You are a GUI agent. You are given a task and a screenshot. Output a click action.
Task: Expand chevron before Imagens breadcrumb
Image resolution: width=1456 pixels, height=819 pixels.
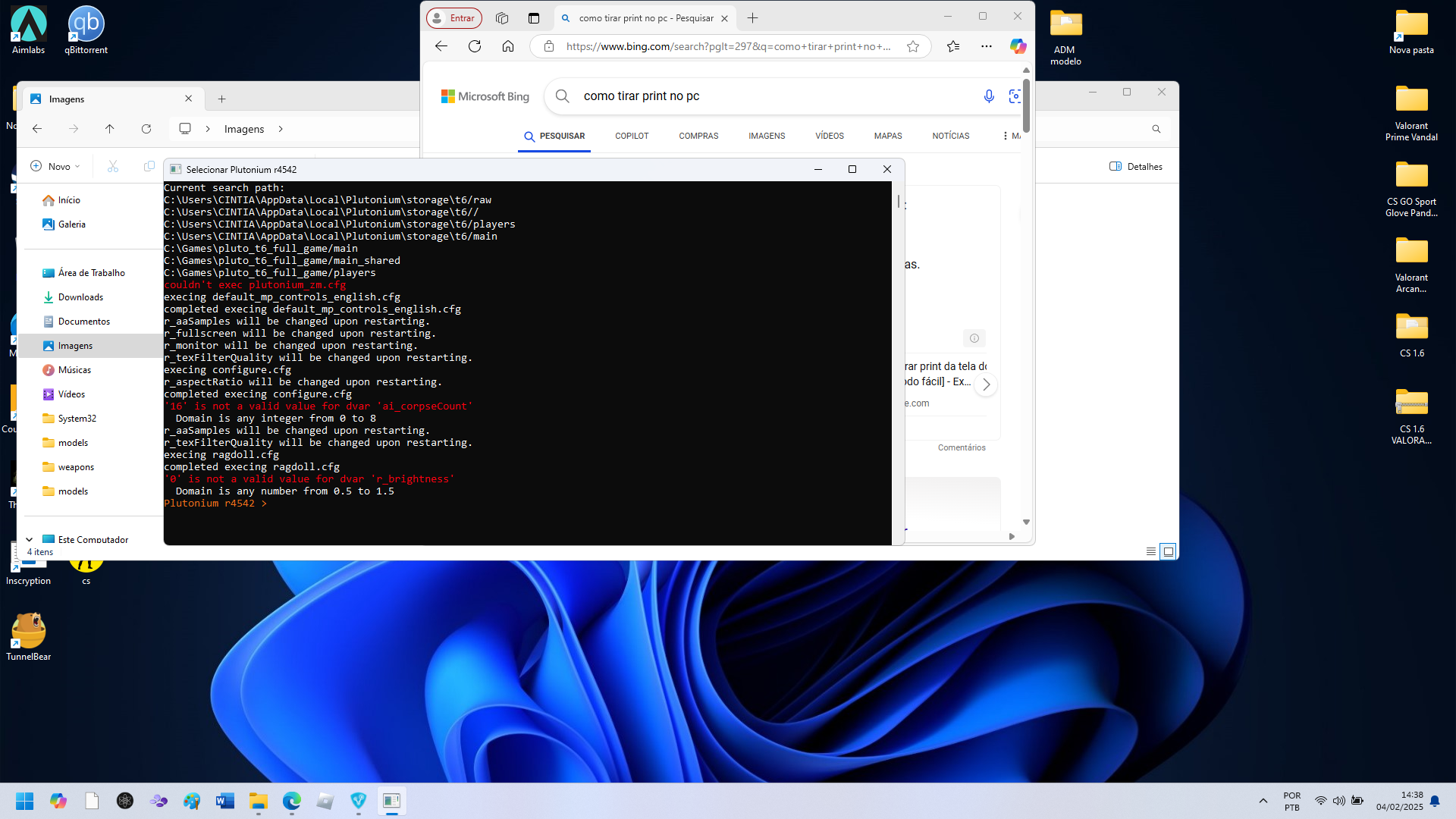point(208,129)
